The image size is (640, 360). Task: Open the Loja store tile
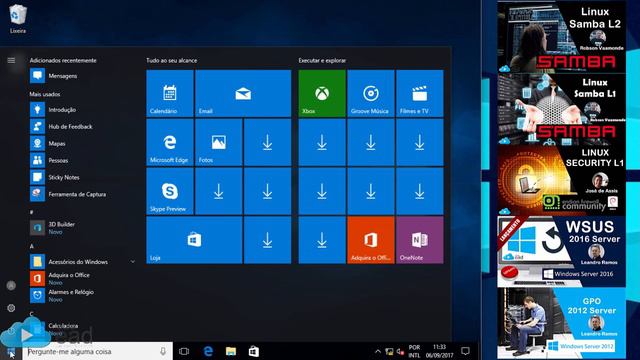(194, 240)
